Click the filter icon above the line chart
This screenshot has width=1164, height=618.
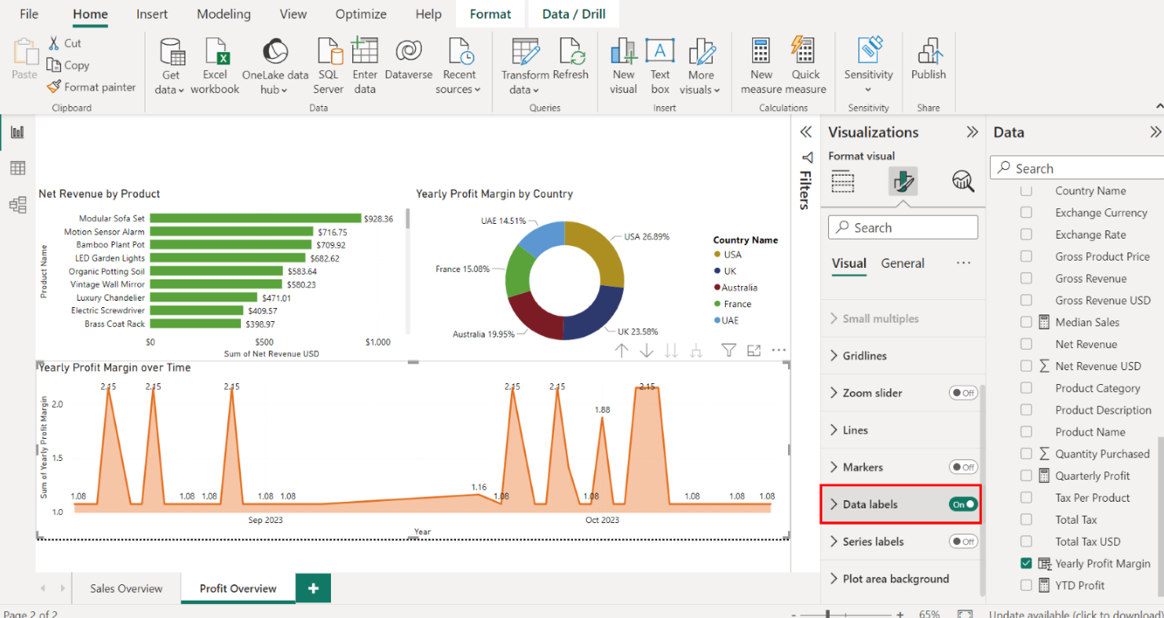coord(729,350)
